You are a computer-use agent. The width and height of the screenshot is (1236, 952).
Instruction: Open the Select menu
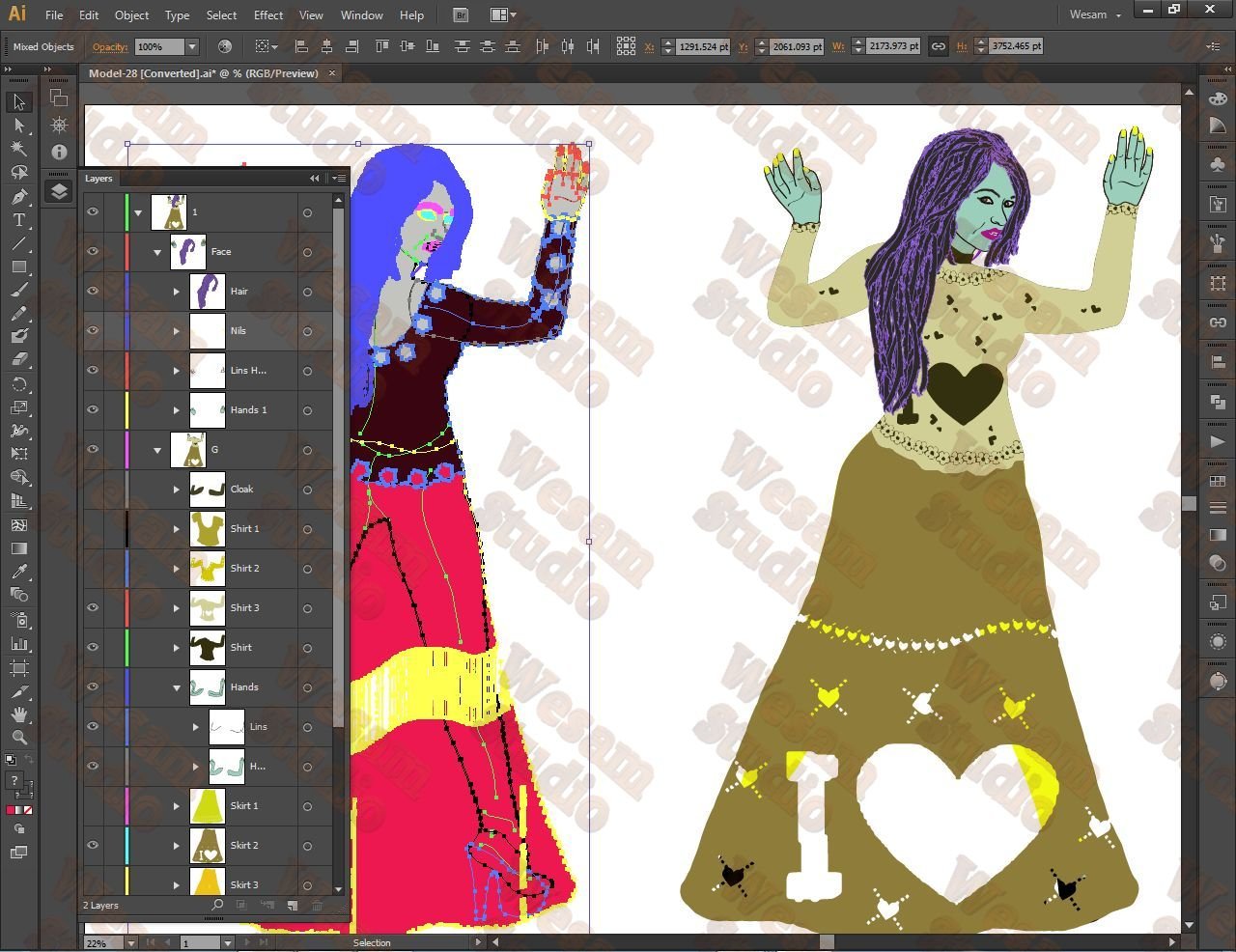(x=221, y=14)
